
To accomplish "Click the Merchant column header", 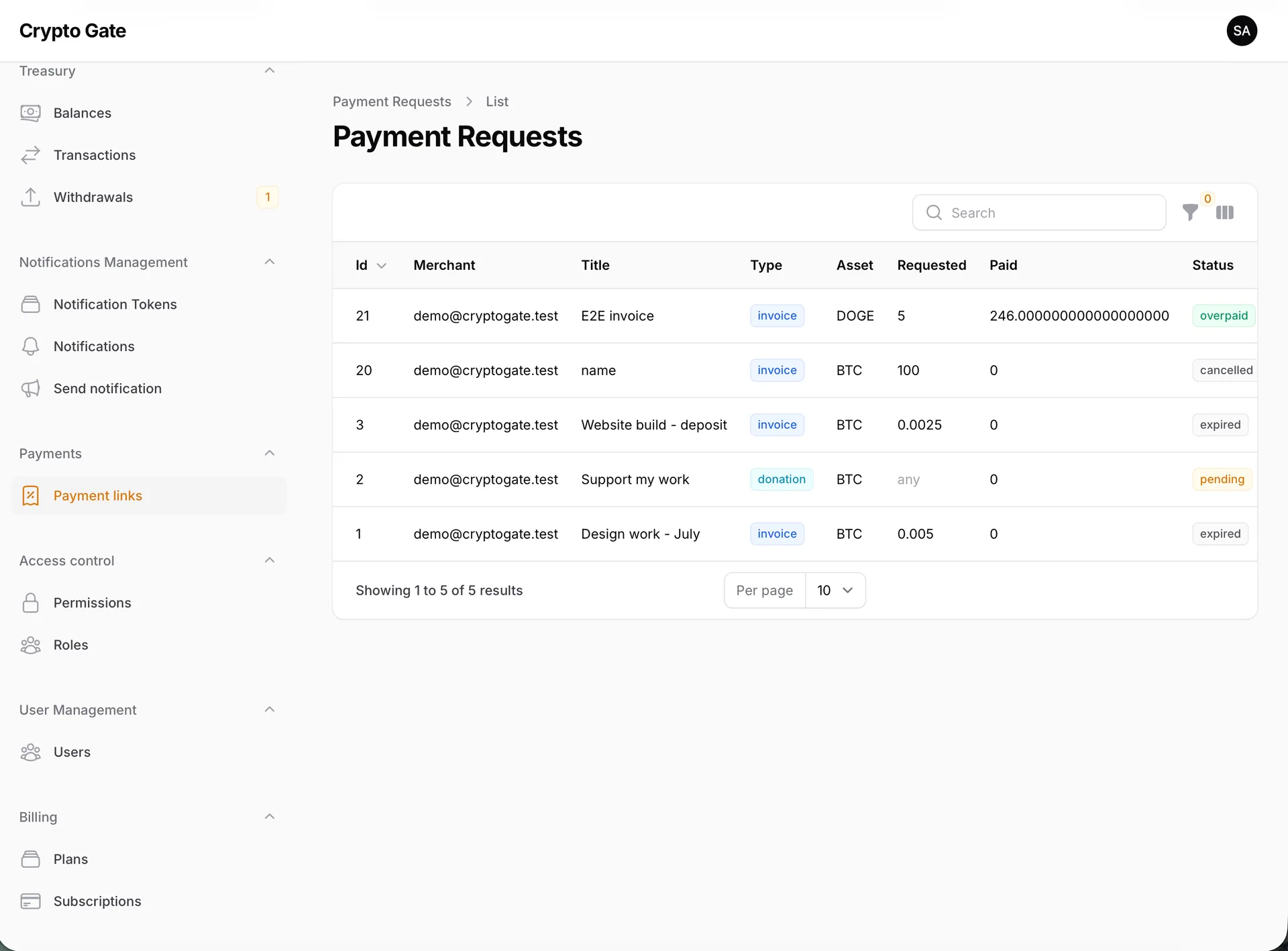I will pyautogui.click(x=444, y=265).
